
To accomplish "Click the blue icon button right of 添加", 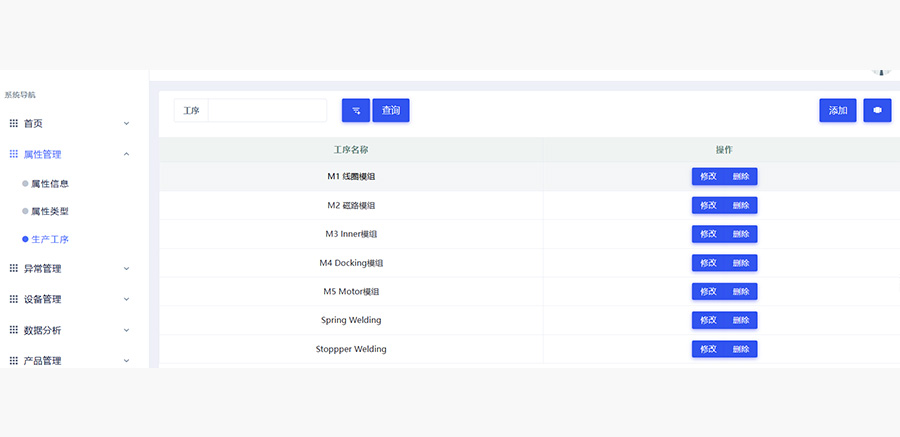I will point(877,110).
